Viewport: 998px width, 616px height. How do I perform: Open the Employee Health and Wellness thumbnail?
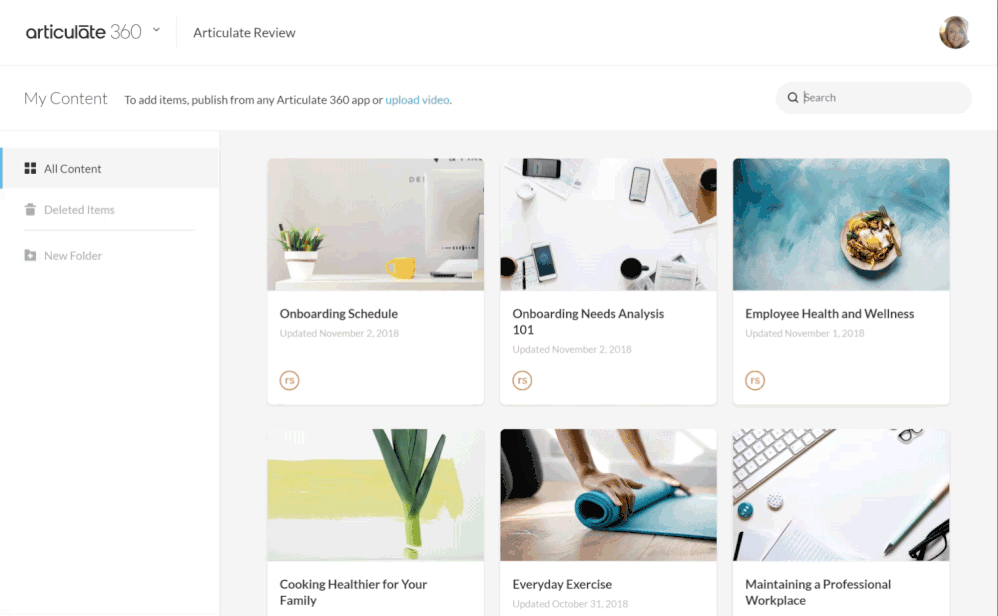pyautogui.click(x=841, y=225)
